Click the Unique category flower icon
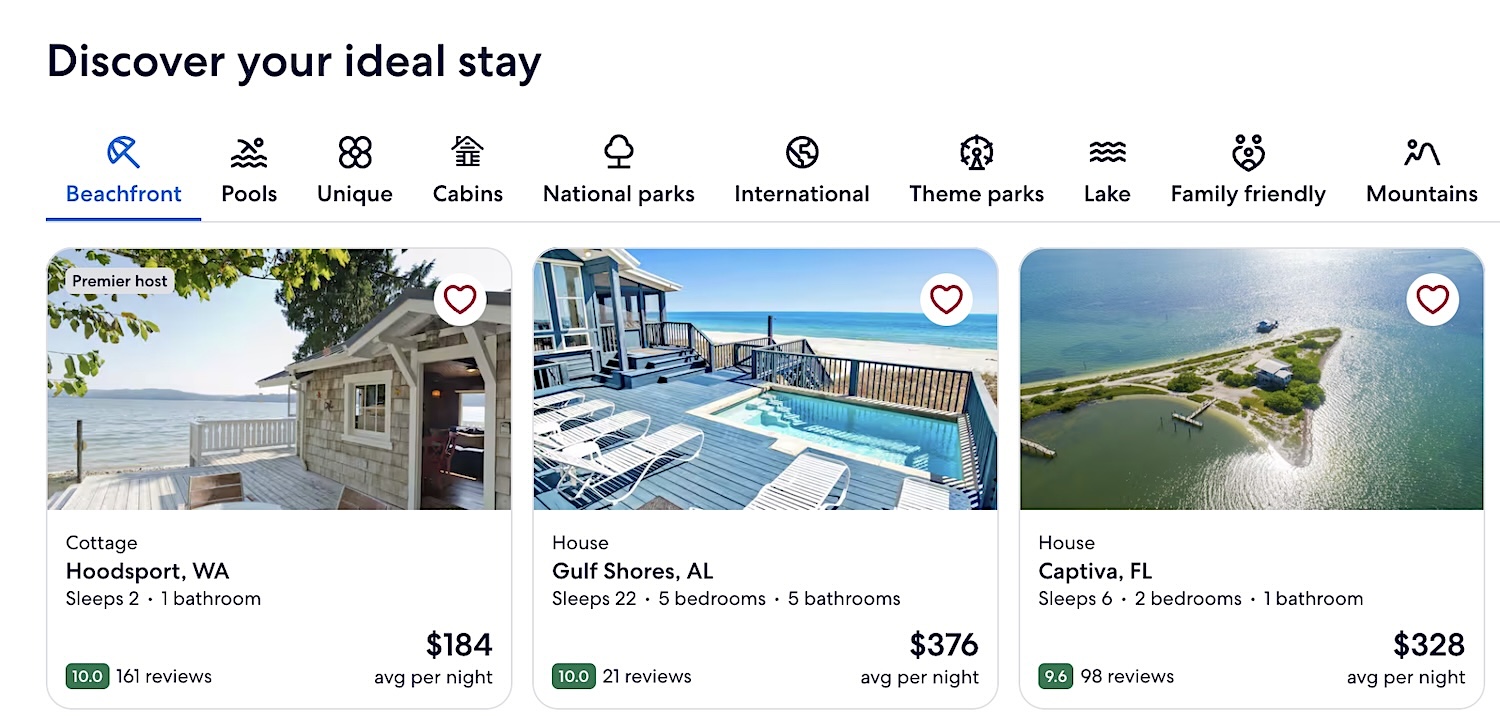The height and width of the screenshot is (722, 1500). click(355, 153)
